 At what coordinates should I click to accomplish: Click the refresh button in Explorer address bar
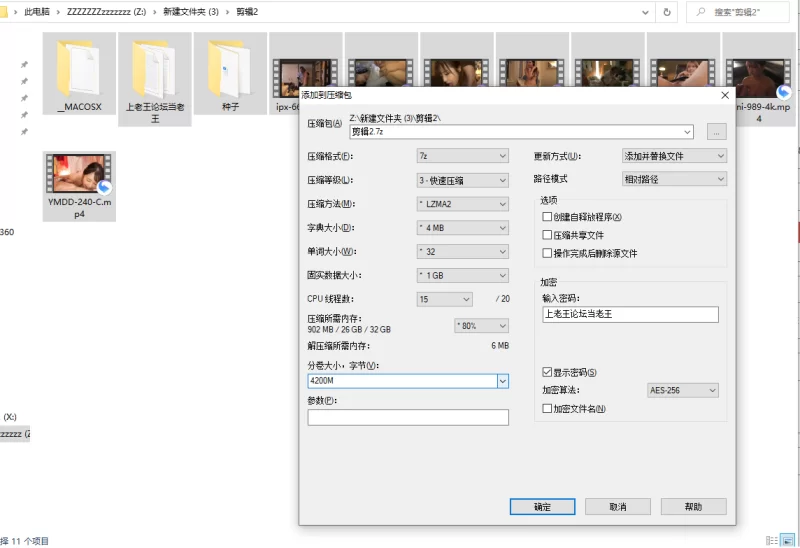coord(666,12)
